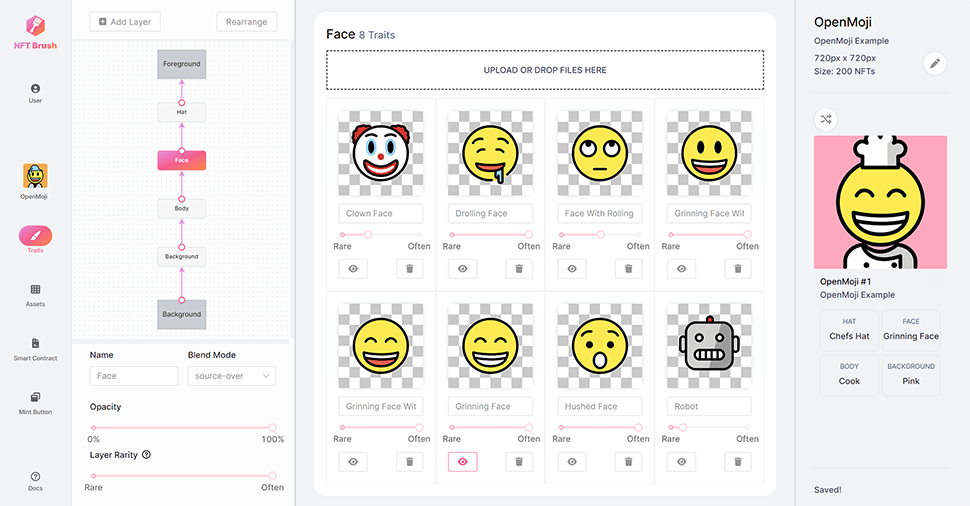This screenshot has height=506, width=970.
Task: Delete the Drolling Face trait
Action: coord(519,269)
